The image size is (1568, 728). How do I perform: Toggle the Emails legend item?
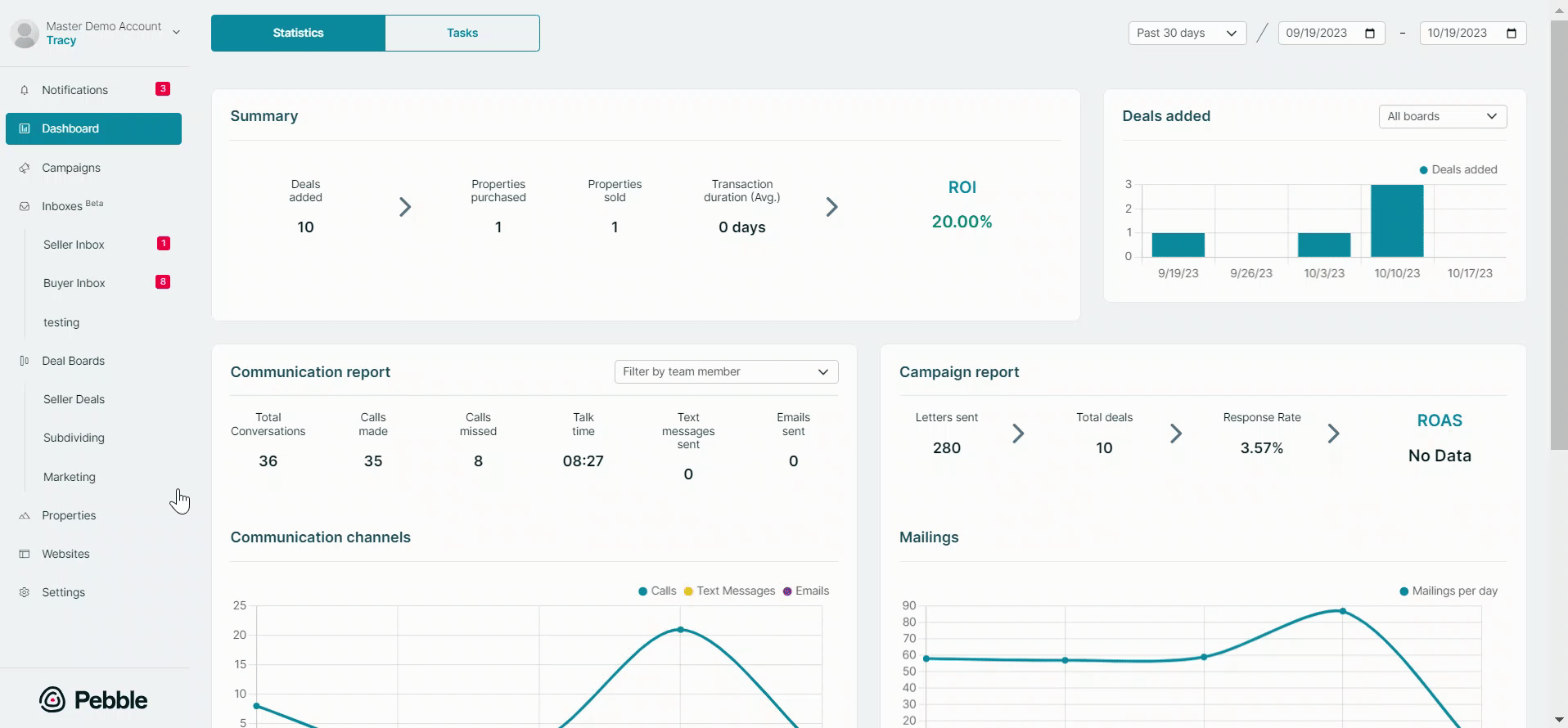pyautogui.click(x=806, y=591)
